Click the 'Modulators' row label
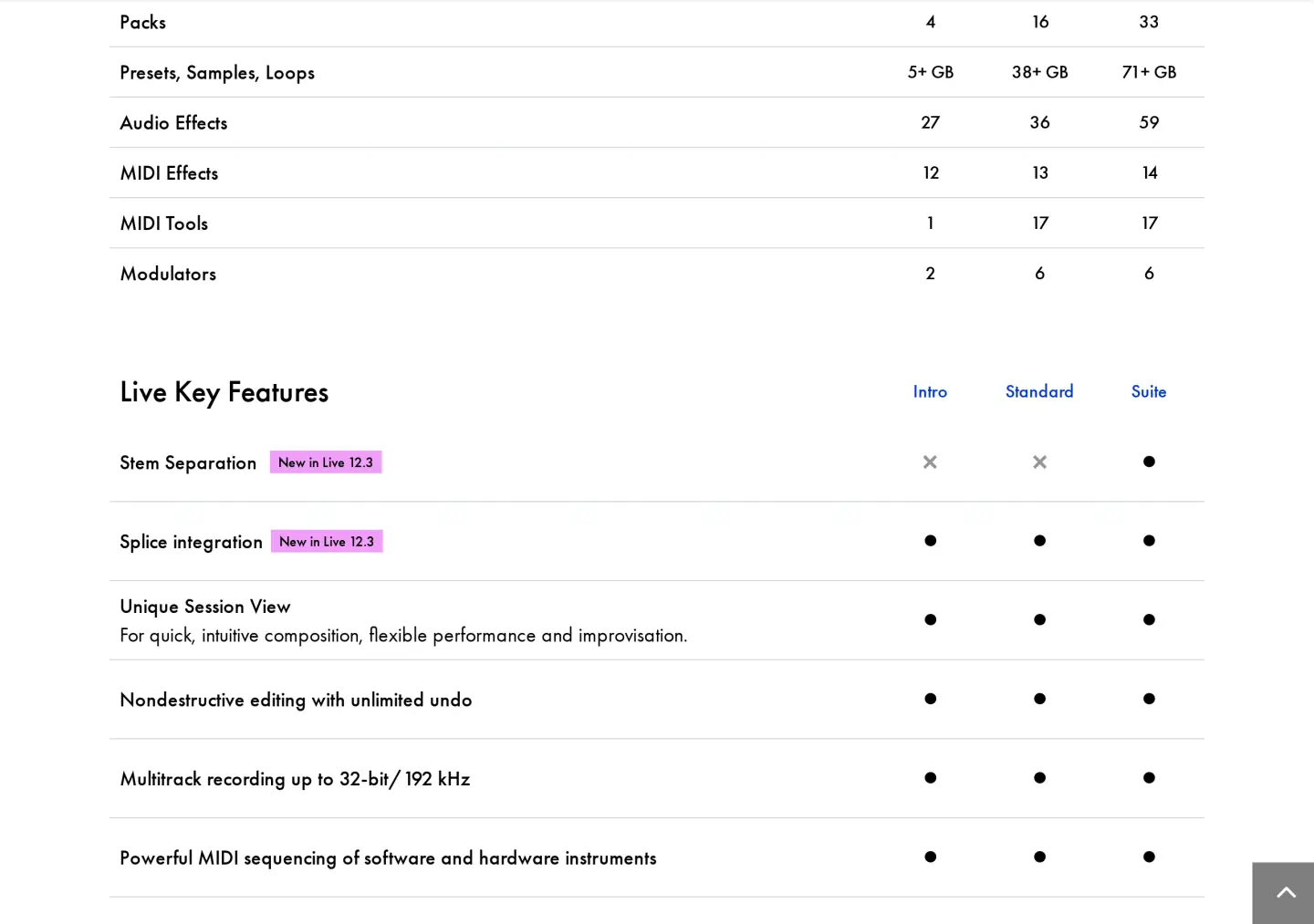The width and height of the screenshot is (1314, 924). tap(168, 274)
